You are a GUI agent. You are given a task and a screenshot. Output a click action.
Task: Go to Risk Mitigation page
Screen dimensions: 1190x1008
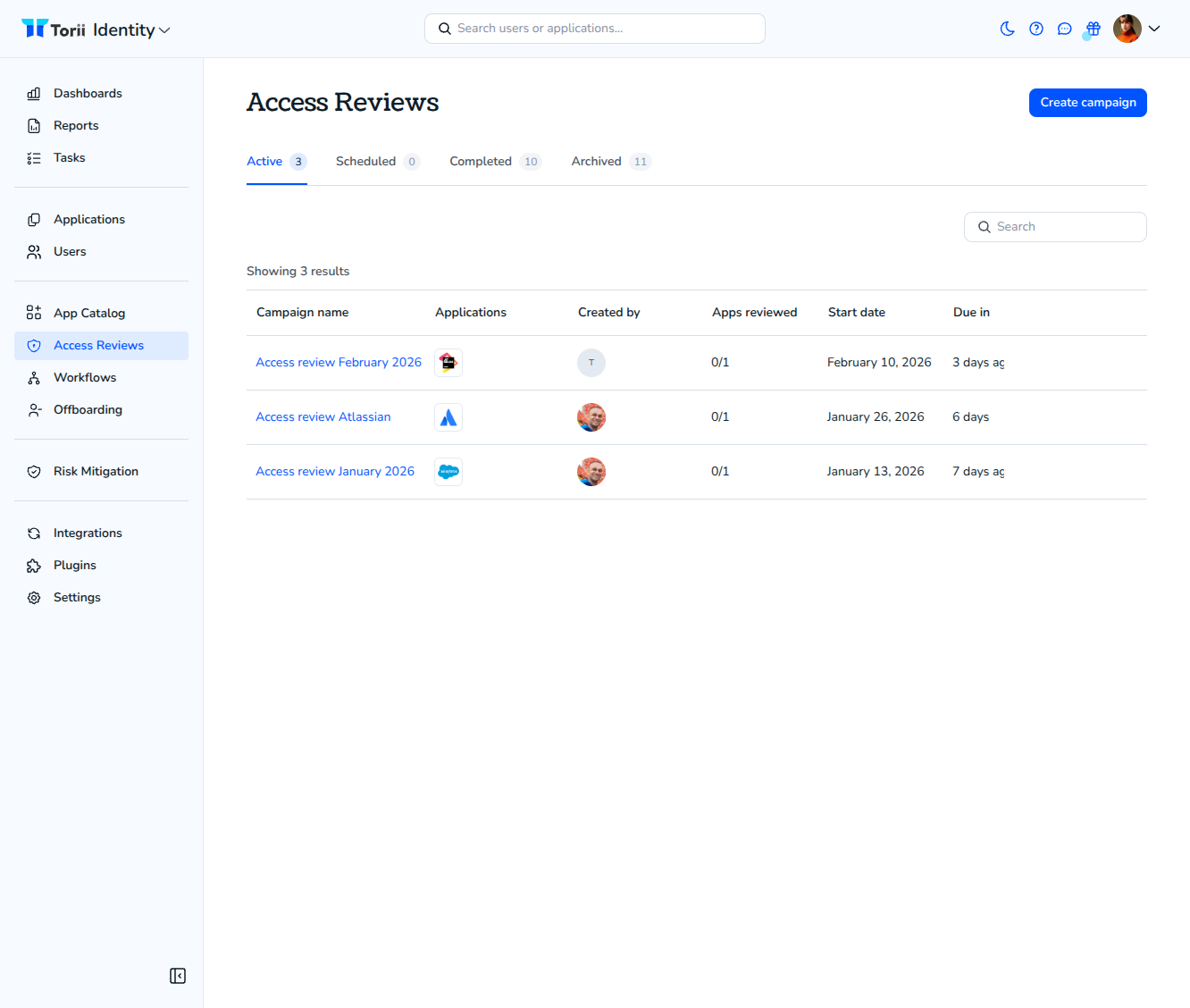101,471
